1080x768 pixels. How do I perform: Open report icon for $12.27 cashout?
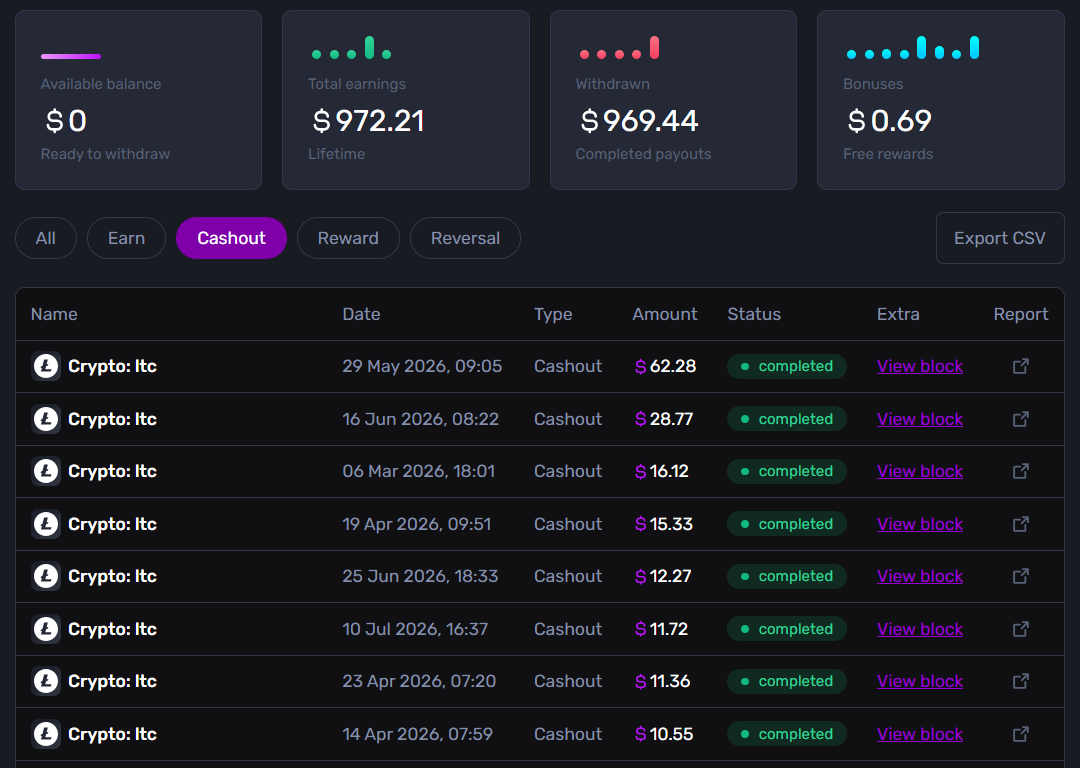click(1021, 577)
